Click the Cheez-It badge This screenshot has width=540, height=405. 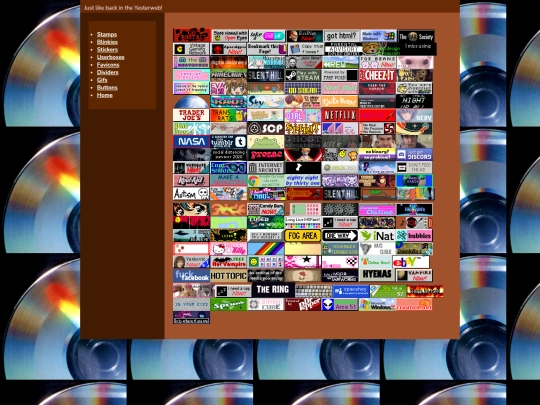pos(377,75)
